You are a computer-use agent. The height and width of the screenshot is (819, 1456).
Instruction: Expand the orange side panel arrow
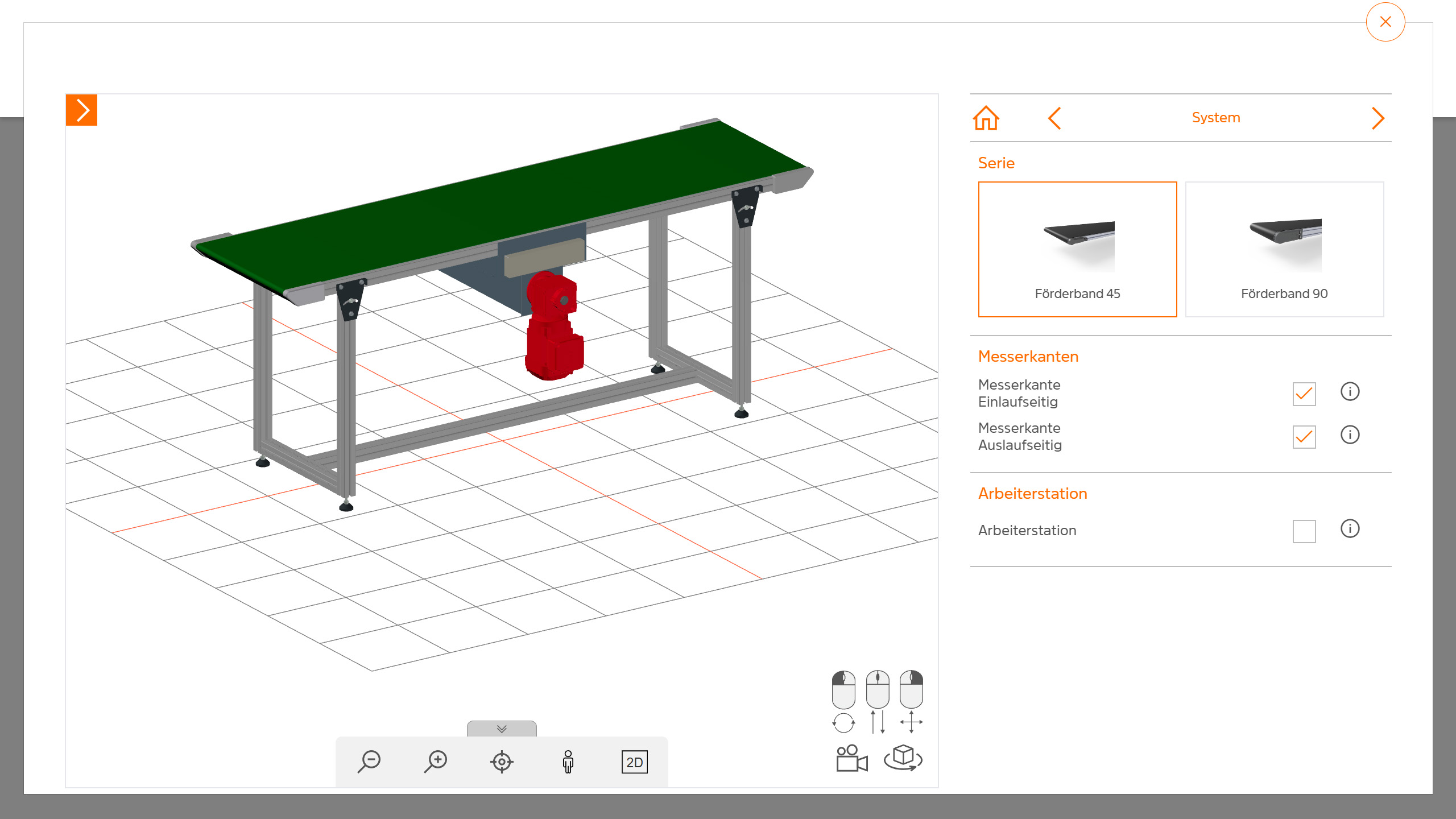click(x=82, y=110)
